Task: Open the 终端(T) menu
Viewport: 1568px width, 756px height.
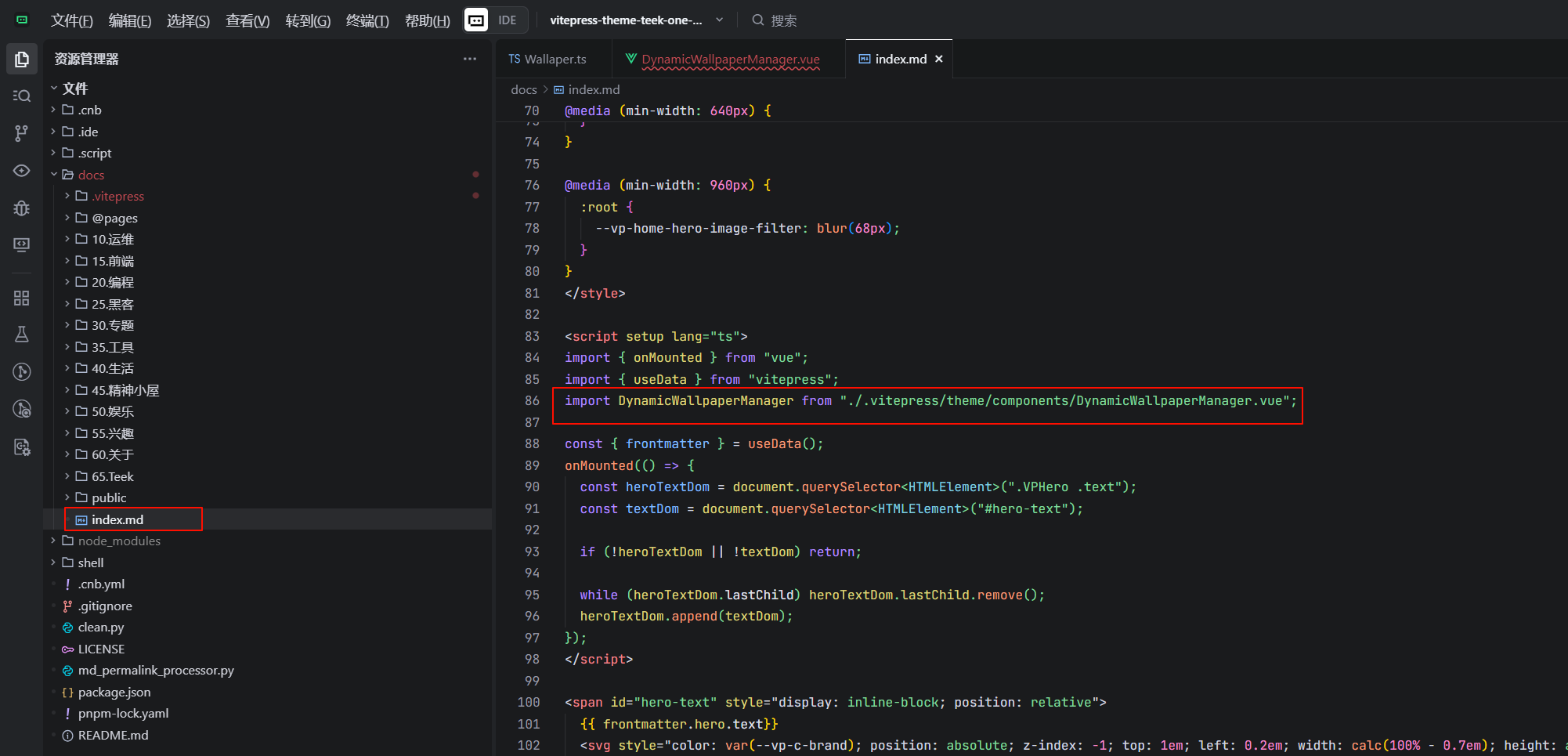Action: 367,20
